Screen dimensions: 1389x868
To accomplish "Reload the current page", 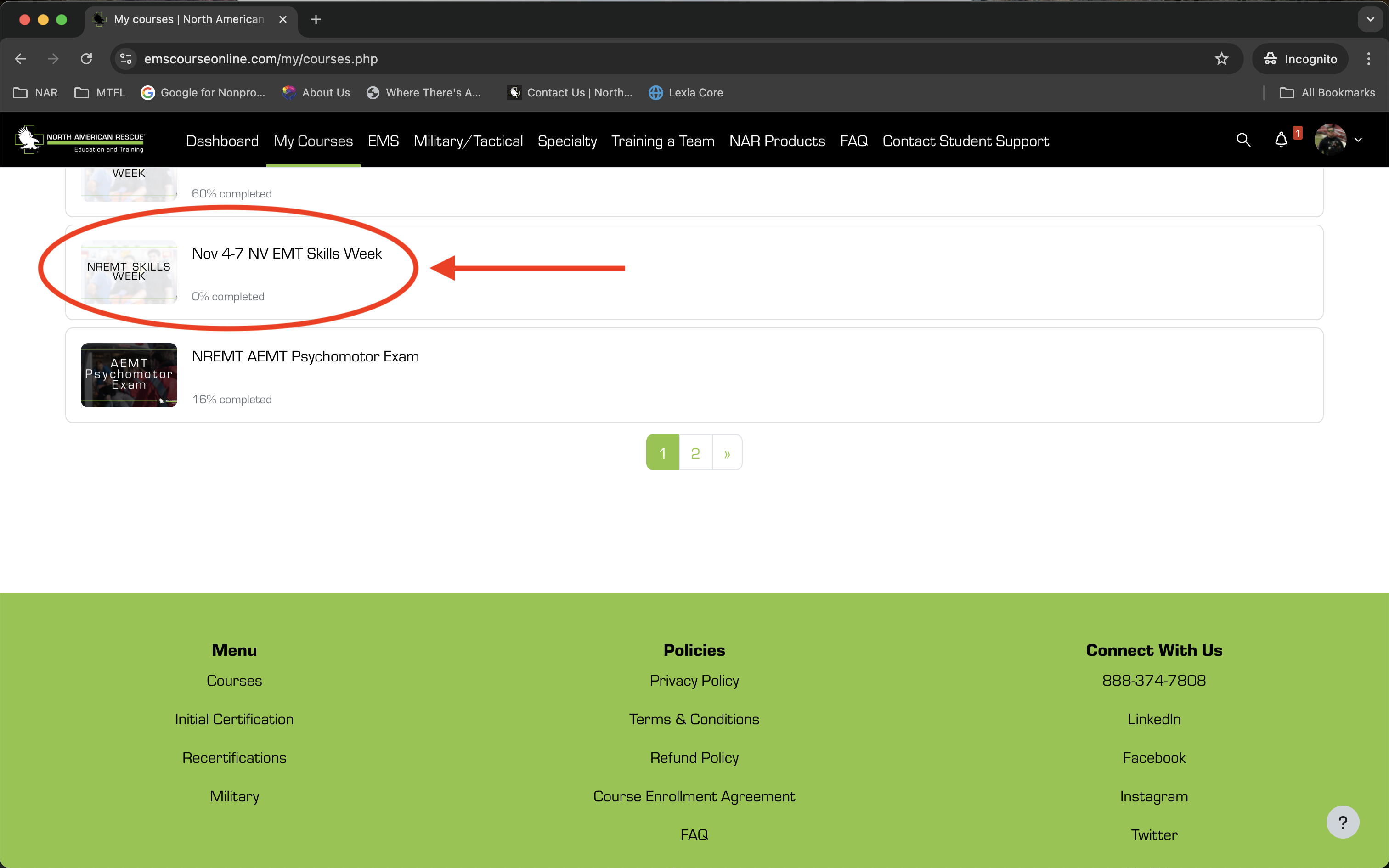I will (x=86, y=59).
